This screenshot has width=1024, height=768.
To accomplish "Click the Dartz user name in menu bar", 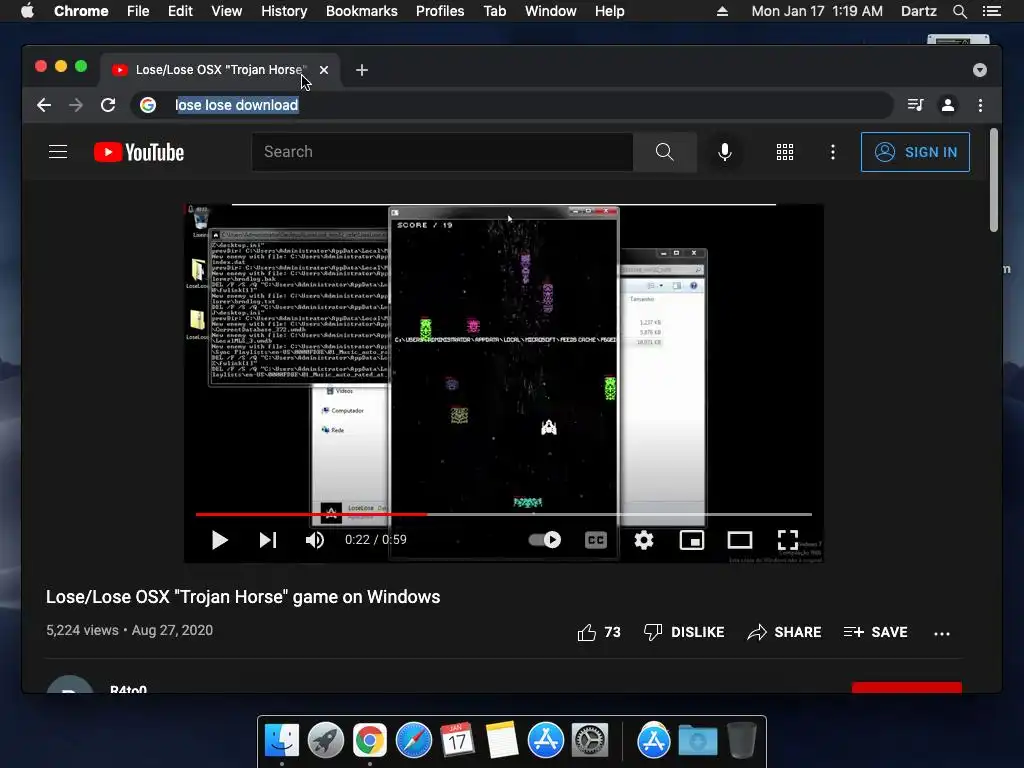I will point(919,11).
